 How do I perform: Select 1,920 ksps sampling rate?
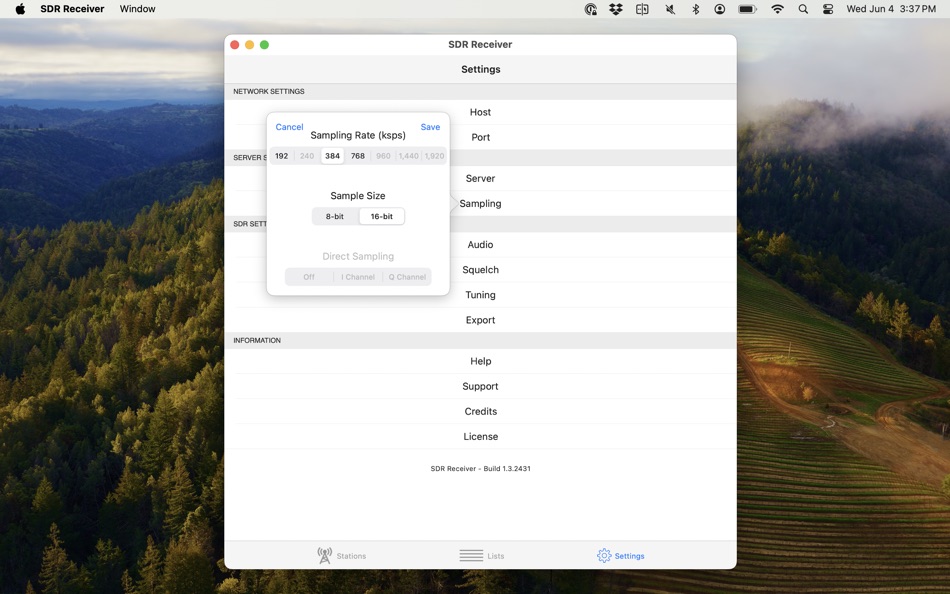point(434,156)
